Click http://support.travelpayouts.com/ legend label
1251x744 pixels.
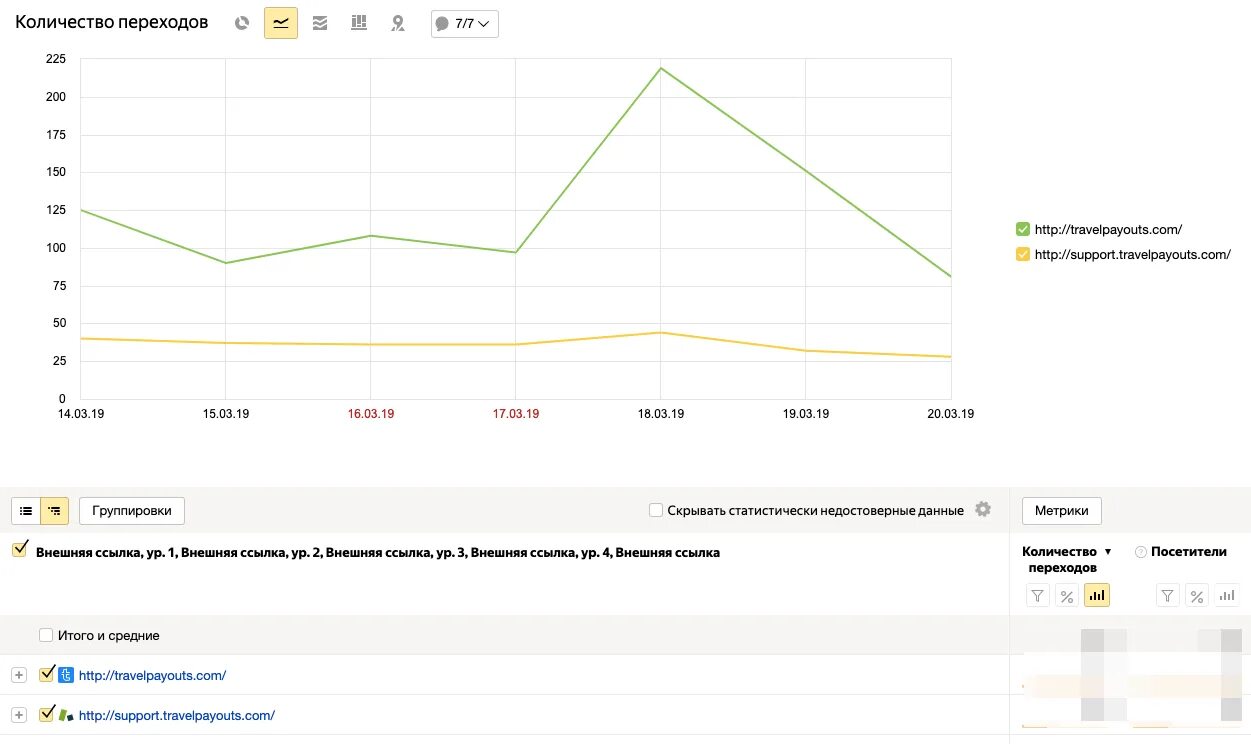coord(1133,254)
